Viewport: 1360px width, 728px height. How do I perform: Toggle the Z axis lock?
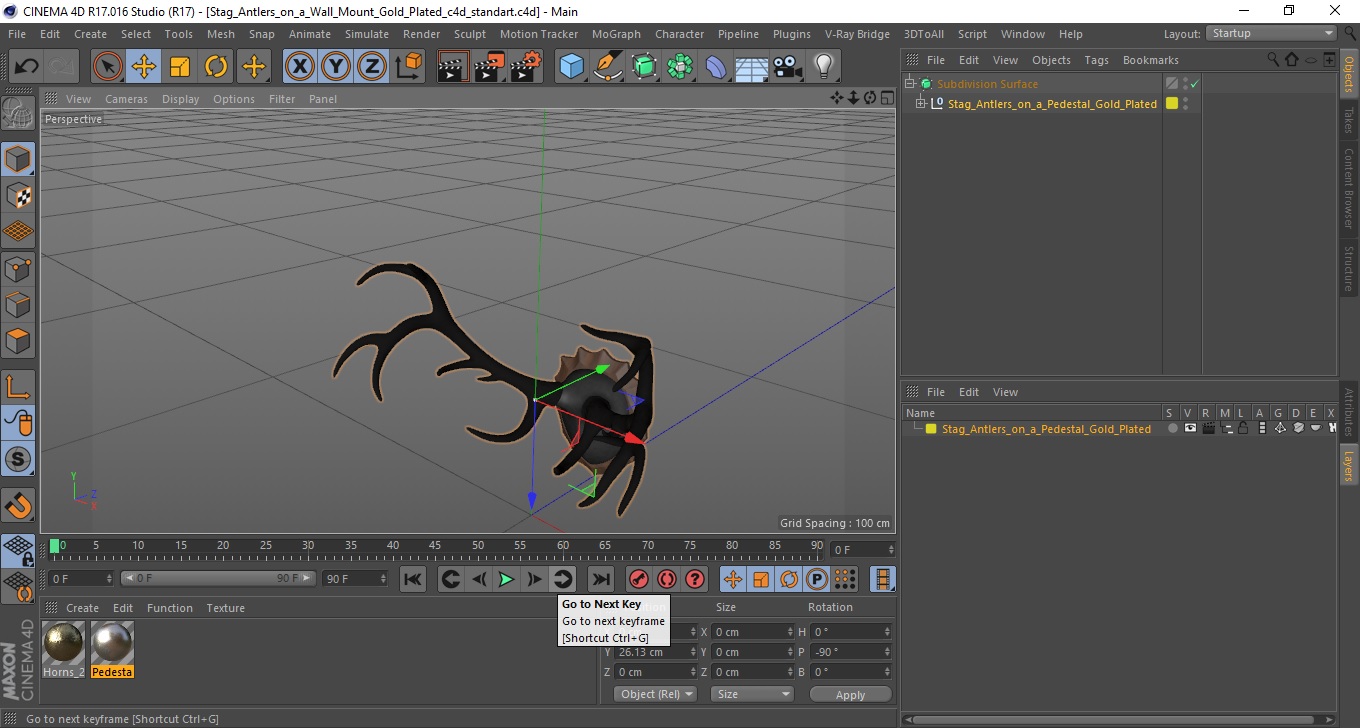pyautogui.click(x=373, y=67)
